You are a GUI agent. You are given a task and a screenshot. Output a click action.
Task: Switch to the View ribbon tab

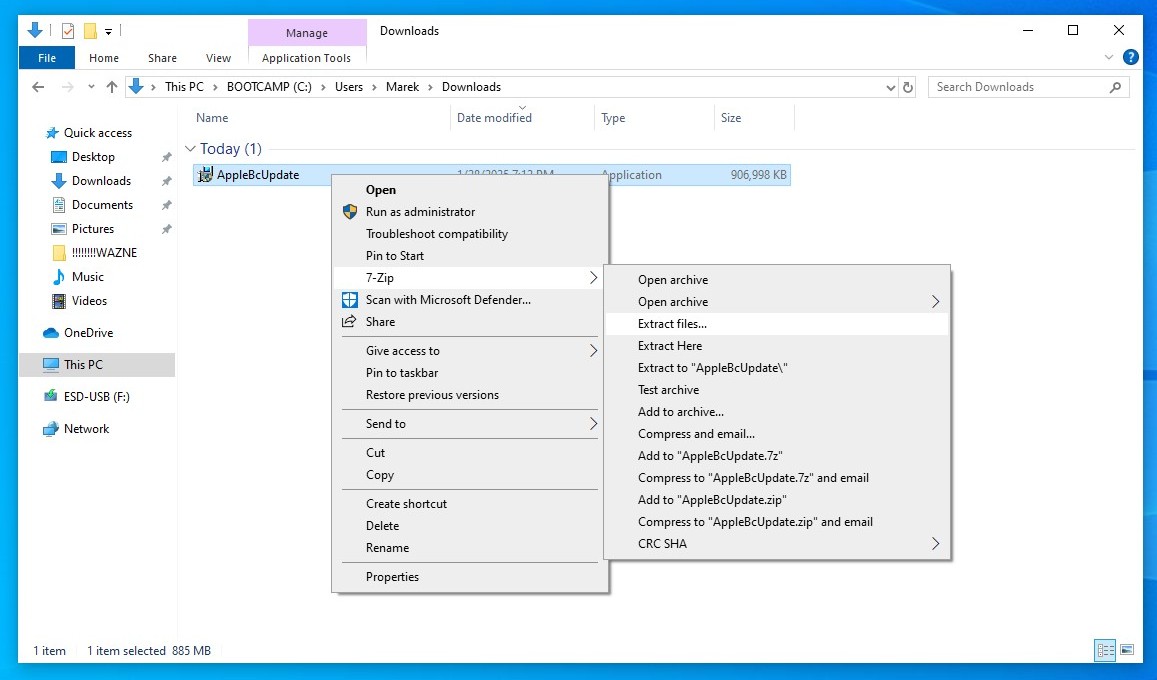pos(218,58)
